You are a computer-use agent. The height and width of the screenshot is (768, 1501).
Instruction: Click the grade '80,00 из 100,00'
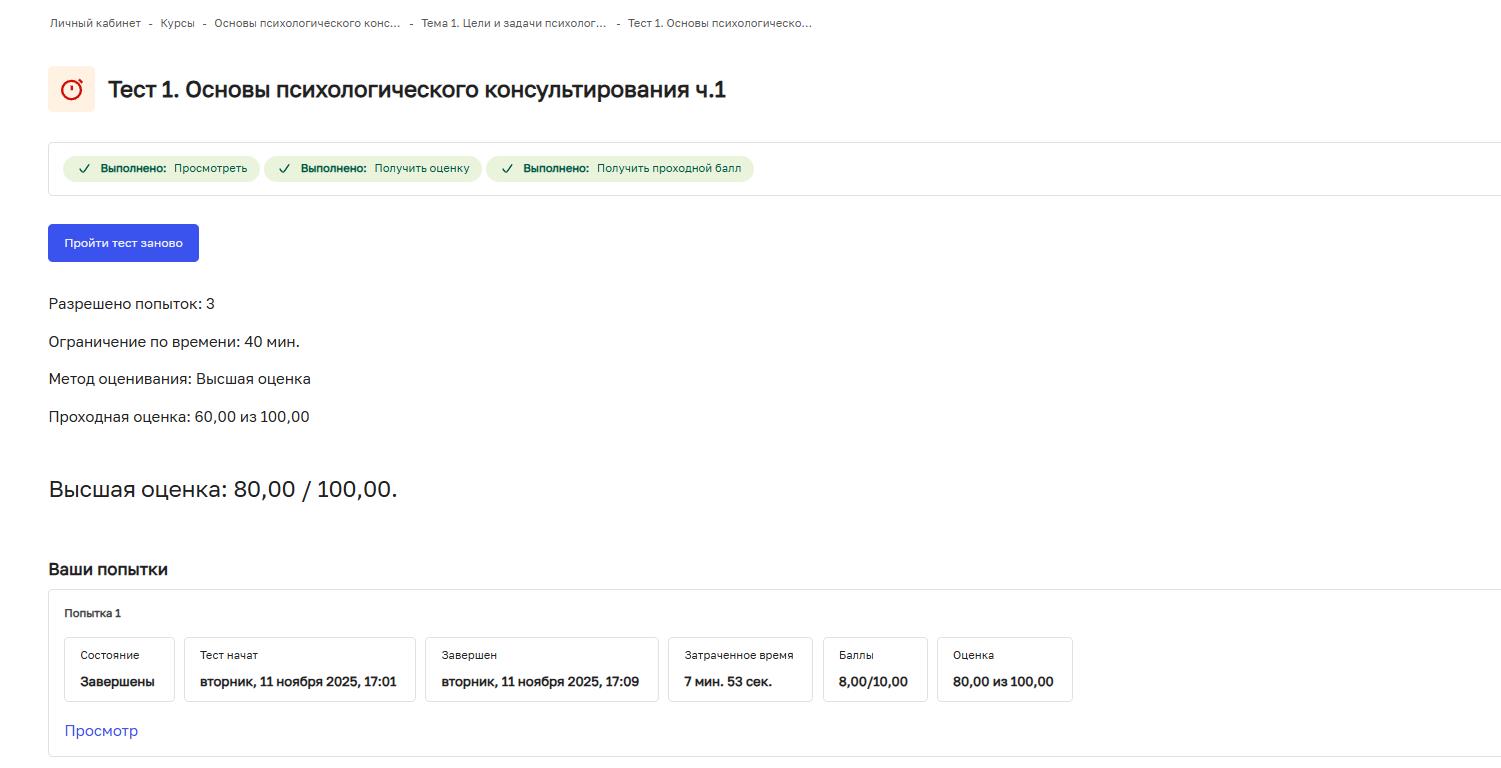click(1003, 682)
